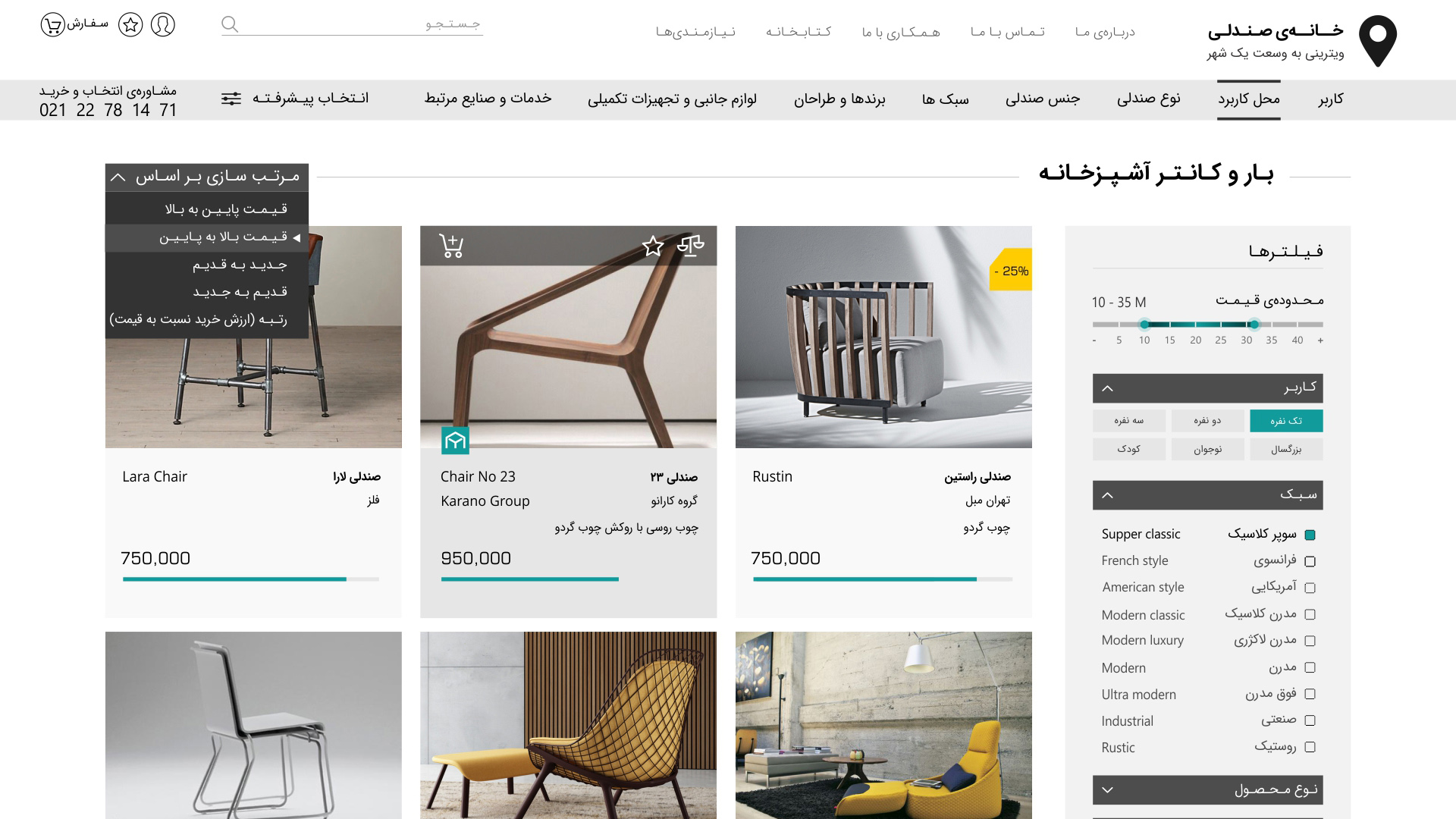Image resolution: width=1456 pixels, height=819 pixels.
Task: Check the French style checkbox
Action: coord(1310,561)
